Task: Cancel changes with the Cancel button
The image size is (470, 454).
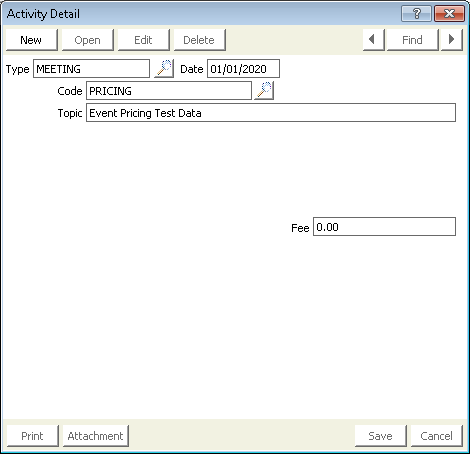Action: (437, 436)
